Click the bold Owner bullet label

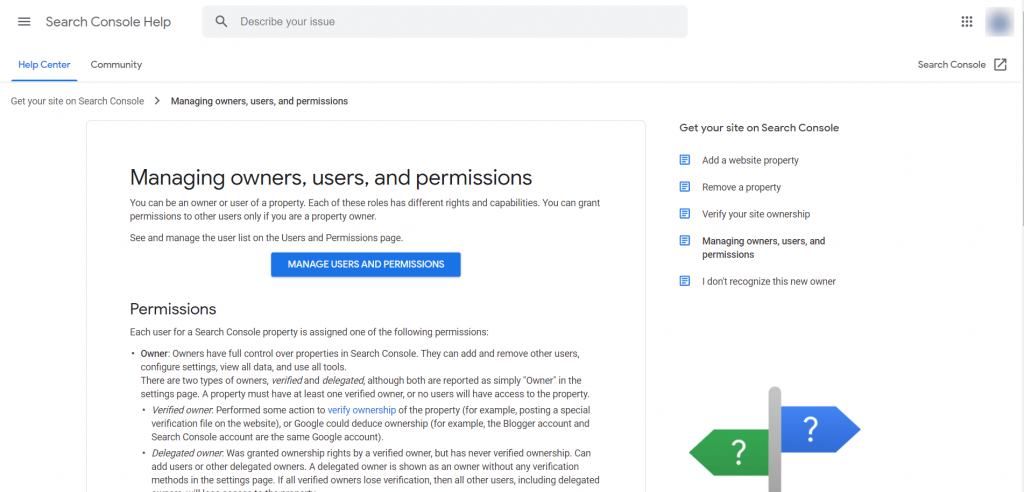(x=155, y=353)
